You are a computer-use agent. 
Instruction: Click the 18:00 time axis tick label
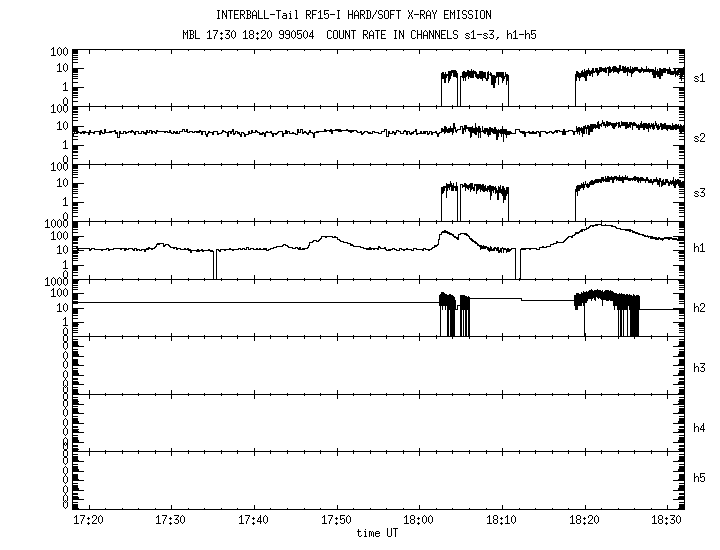(419, 521)
